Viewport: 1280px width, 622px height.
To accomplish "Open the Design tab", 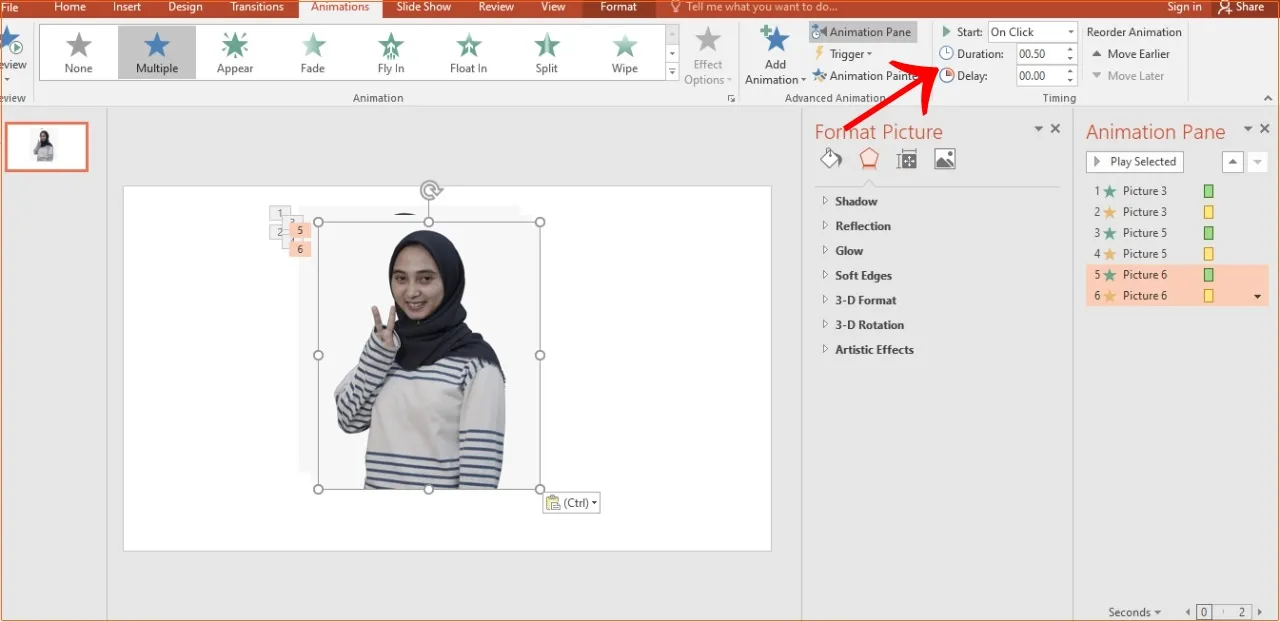I will tap(185, 7).
